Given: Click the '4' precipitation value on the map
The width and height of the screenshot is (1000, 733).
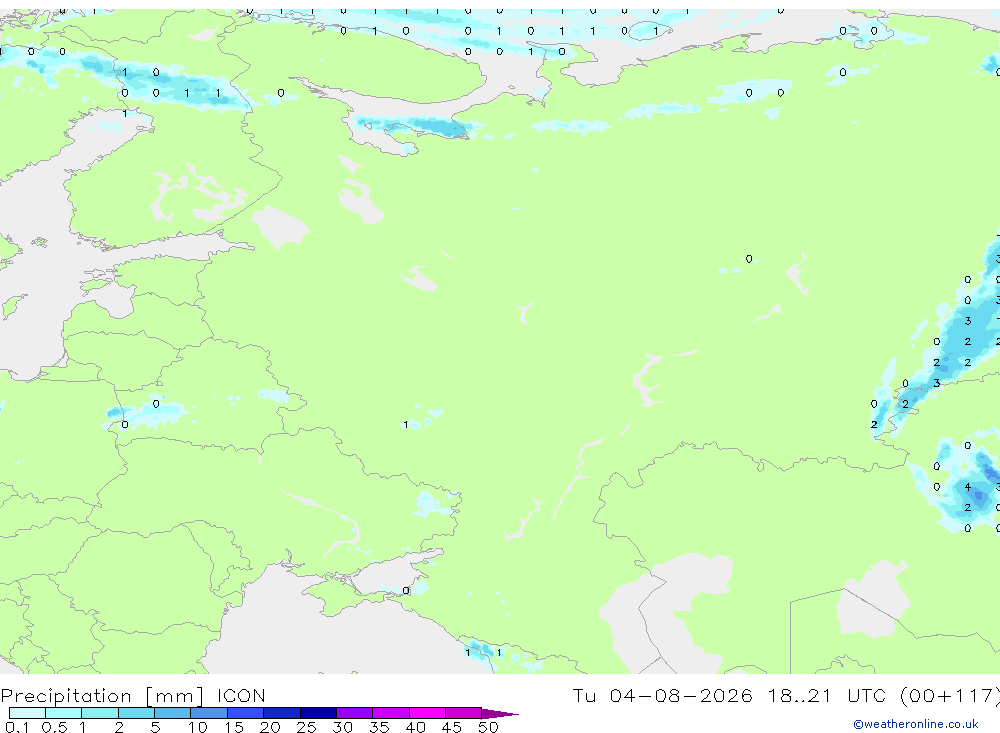Looking at the screenshot, I should [x=967, y=487].
